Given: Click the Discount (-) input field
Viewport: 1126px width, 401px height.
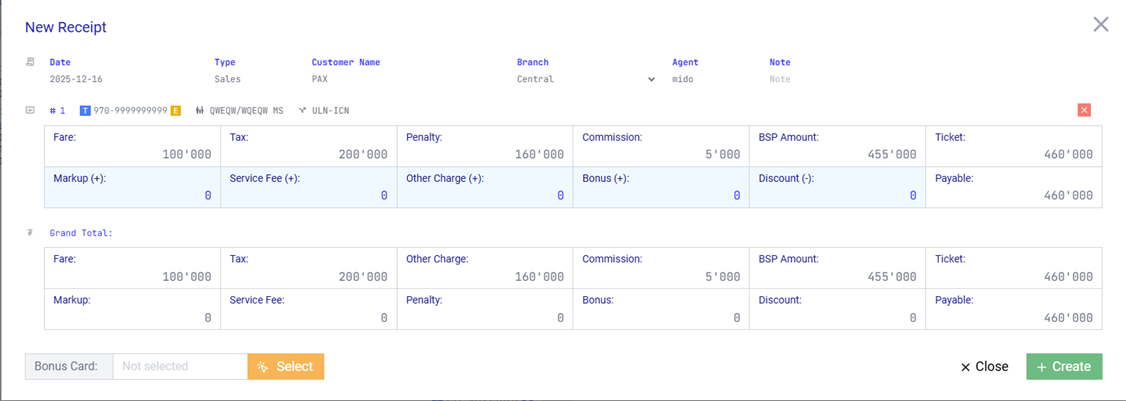Looking at the screenshot, I should pos(837,195).
